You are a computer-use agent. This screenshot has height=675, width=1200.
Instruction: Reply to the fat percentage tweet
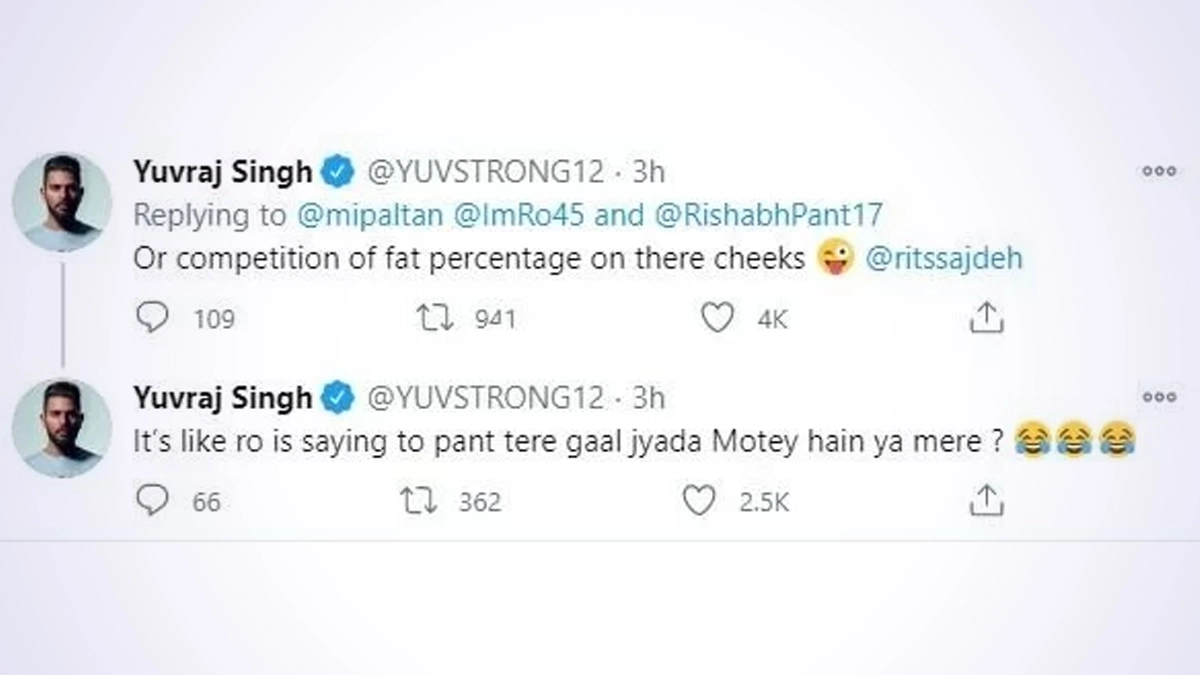coord(151,318)
